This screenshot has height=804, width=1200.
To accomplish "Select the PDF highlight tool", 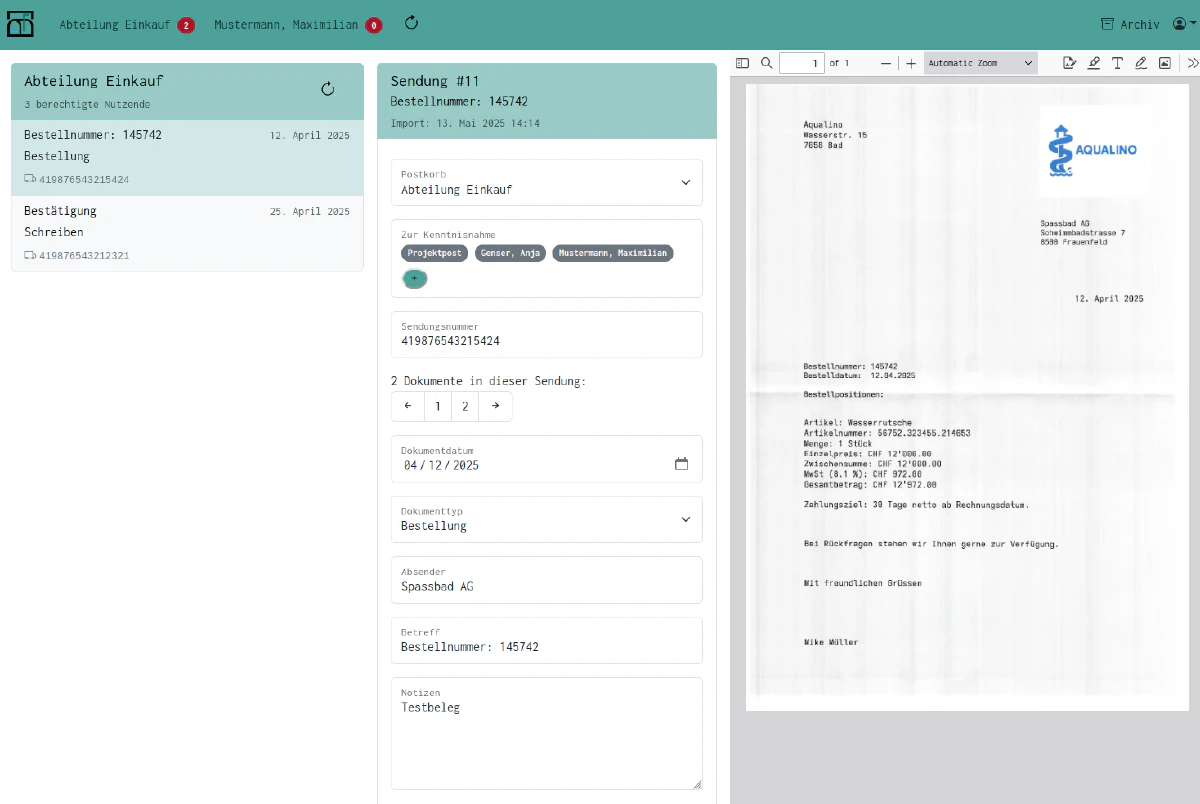I will pos(1094,63).
